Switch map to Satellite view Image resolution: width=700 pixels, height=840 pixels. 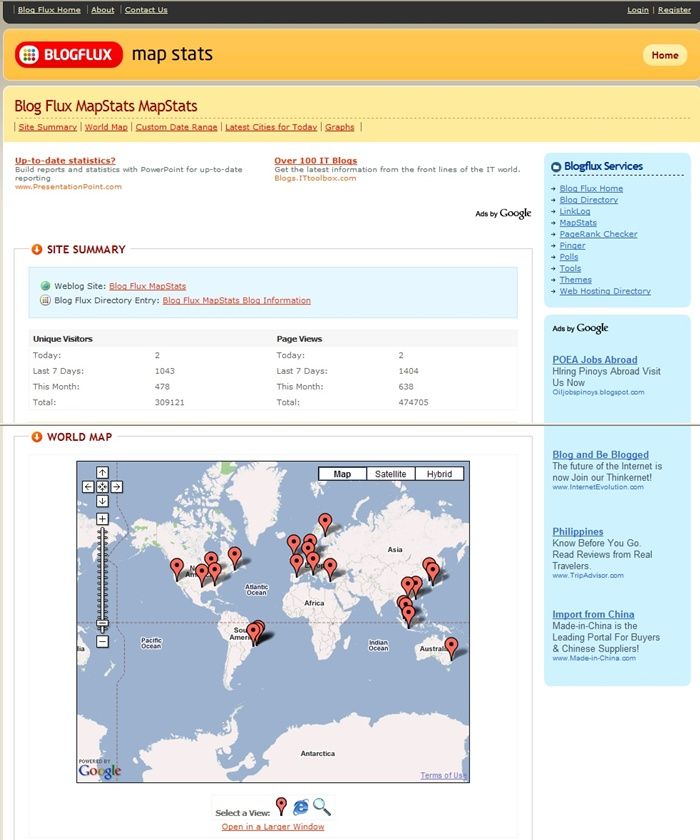pos(390,474)
